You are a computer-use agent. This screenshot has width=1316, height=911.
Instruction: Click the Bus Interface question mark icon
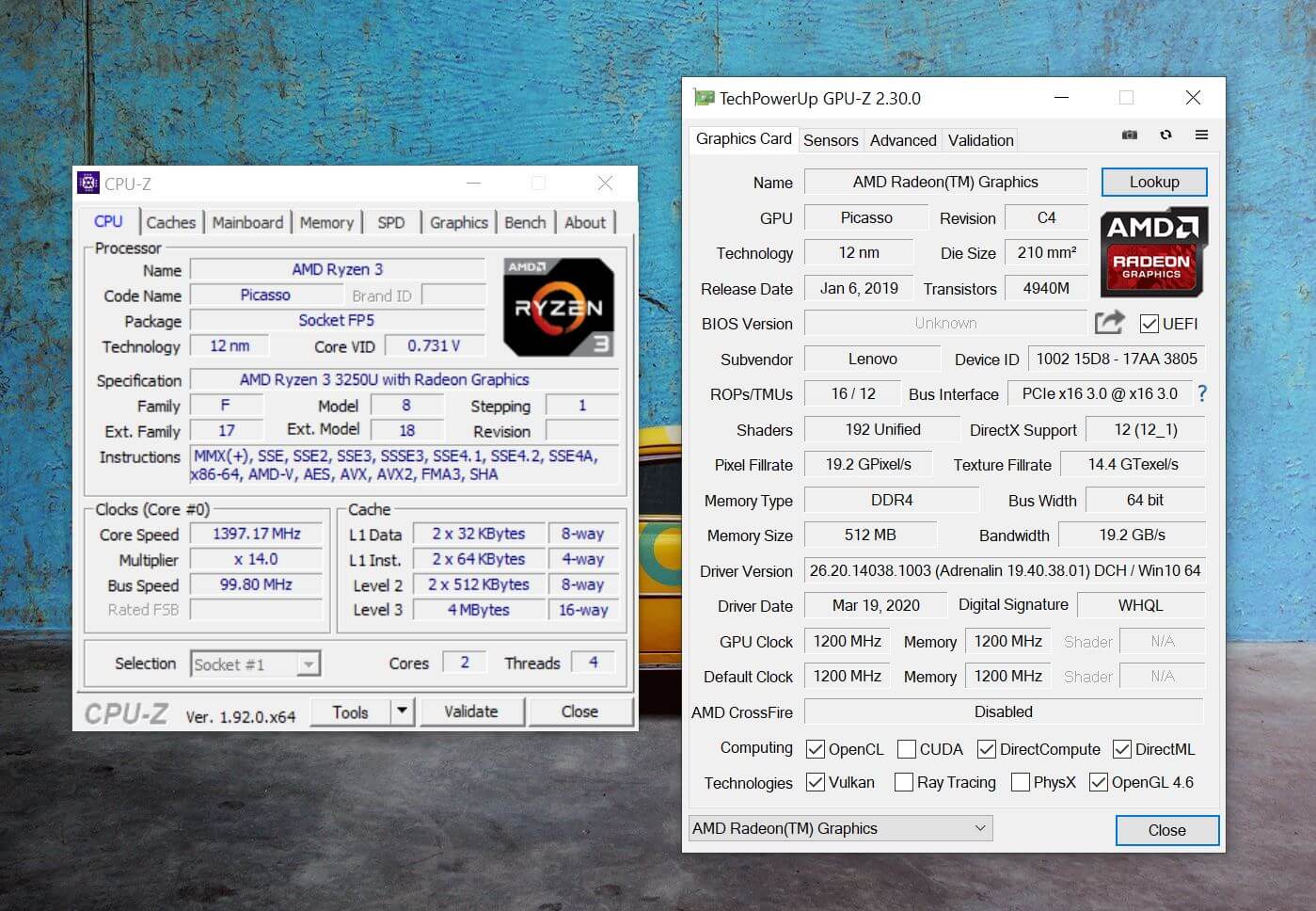click(x=1201, y=393)
